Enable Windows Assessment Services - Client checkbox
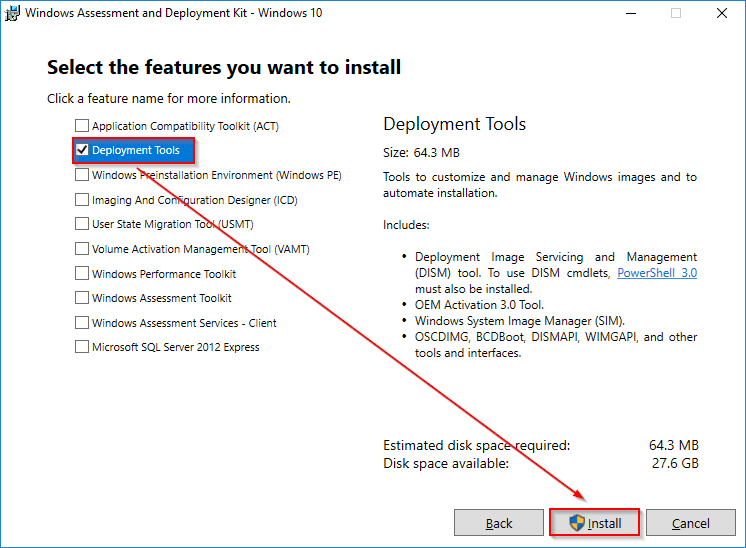Screen dimensions: 746x548 click(82, 322)
